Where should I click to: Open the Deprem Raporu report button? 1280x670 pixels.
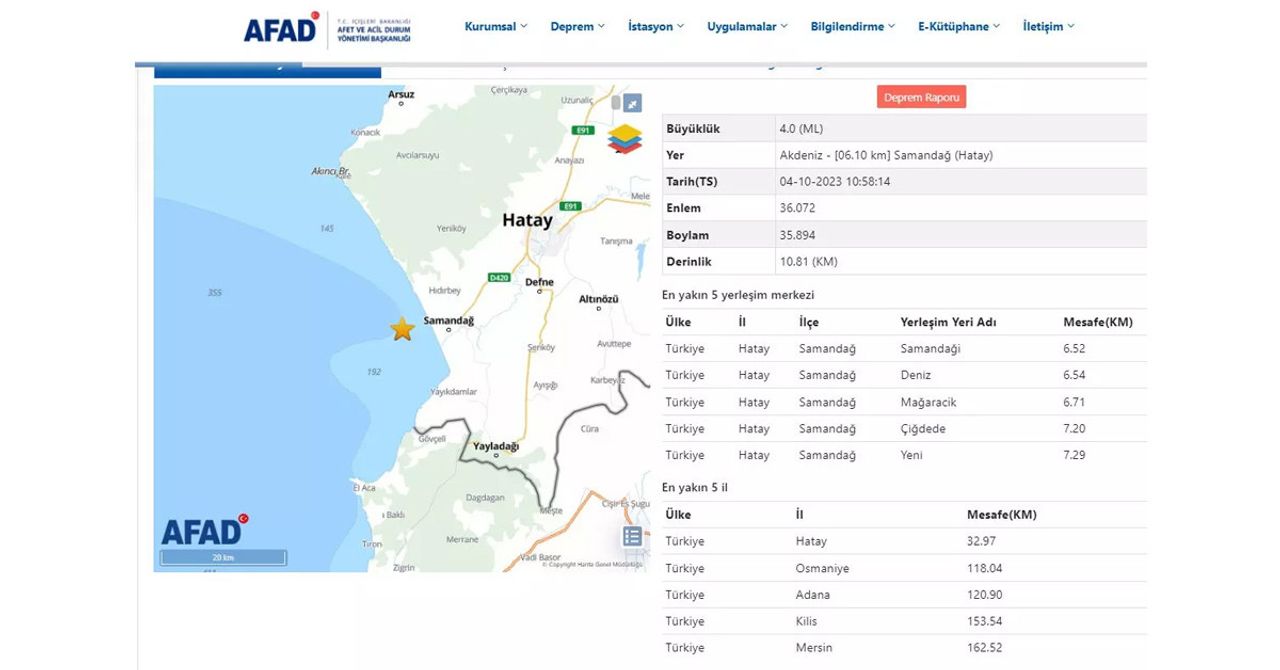pos(921,97)
